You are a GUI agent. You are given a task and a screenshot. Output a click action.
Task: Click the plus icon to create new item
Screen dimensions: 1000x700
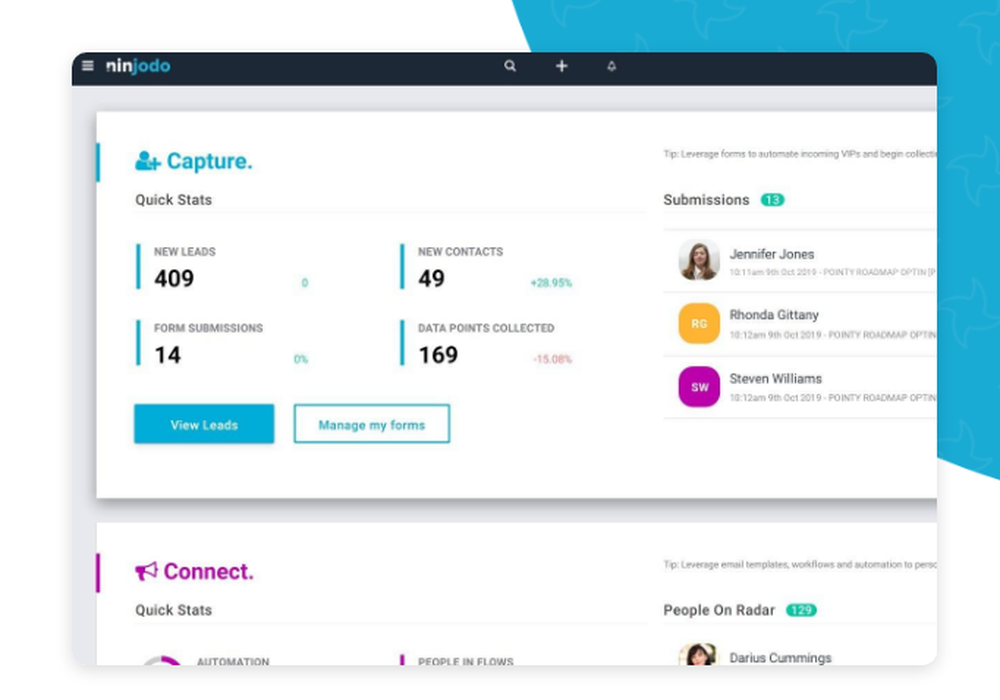tap(561, 66)
